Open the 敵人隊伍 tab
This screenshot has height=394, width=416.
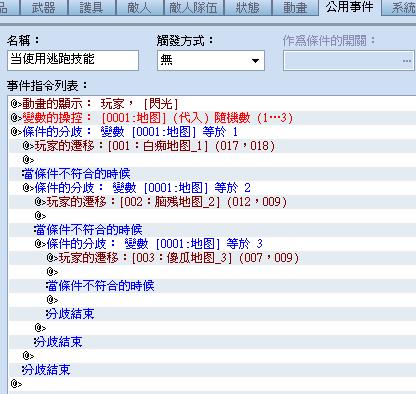coord(194,8)
